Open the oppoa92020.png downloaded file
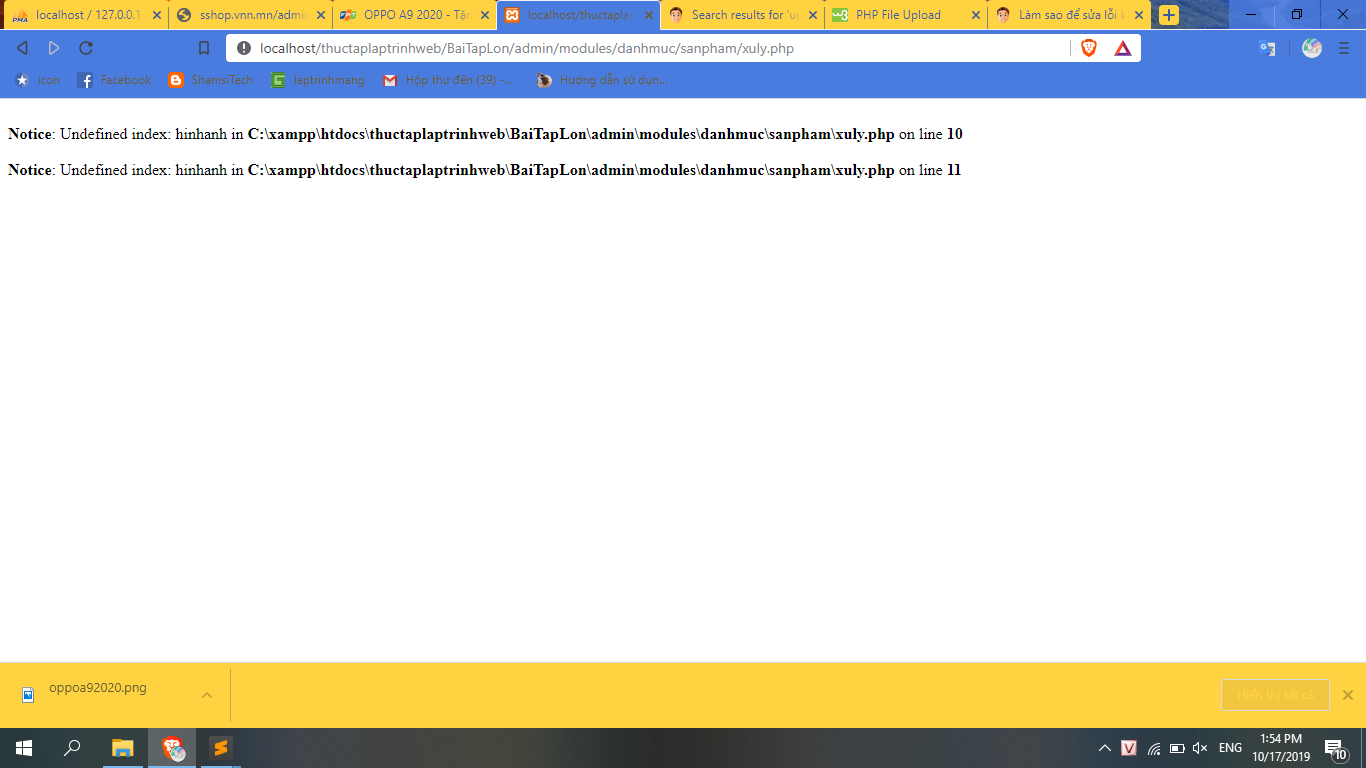Viewport: 1366px width, 768px height. (x=97, y=688)
